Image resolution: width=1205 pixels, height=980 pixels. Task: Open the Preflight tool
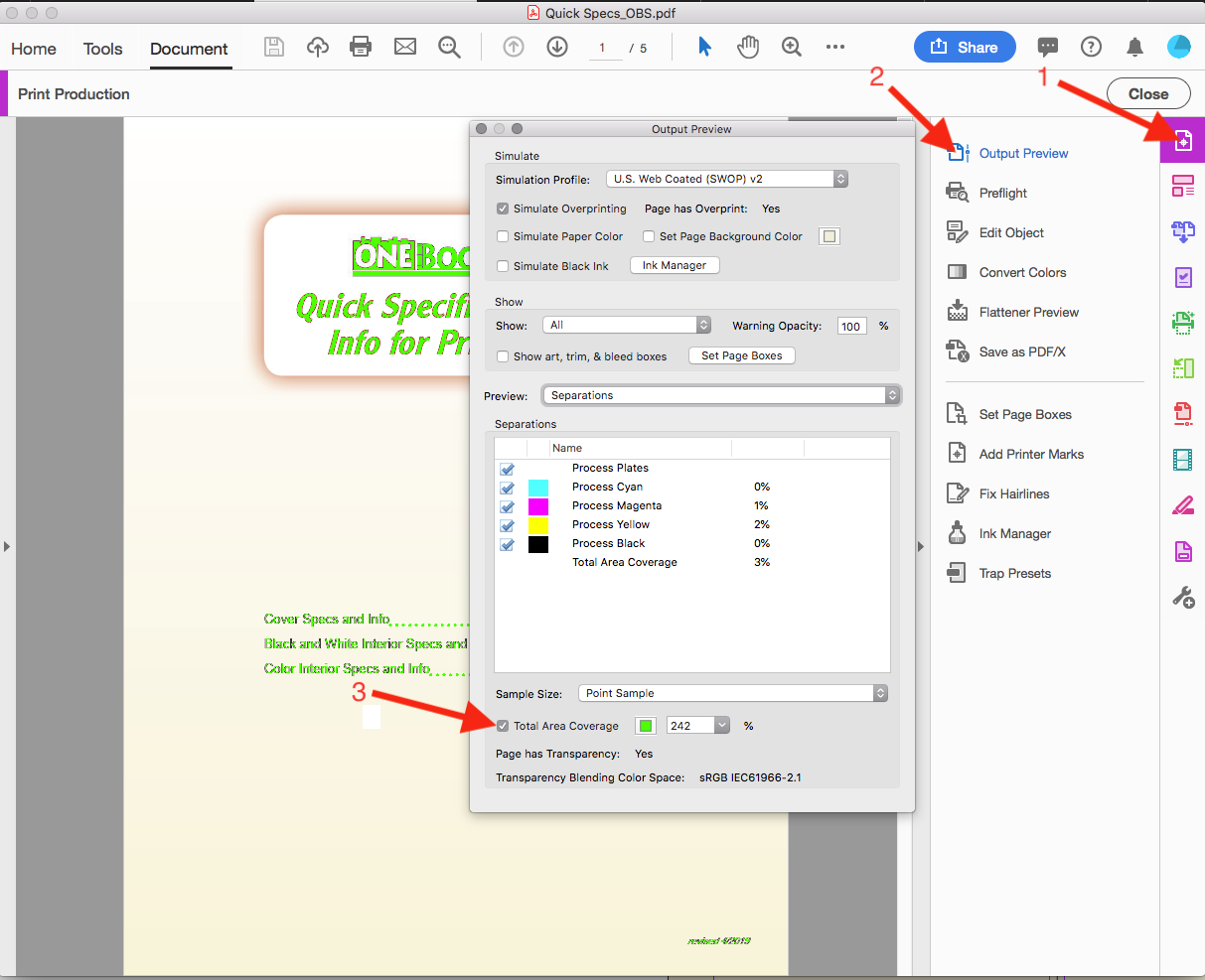[x=1002, y=193]
